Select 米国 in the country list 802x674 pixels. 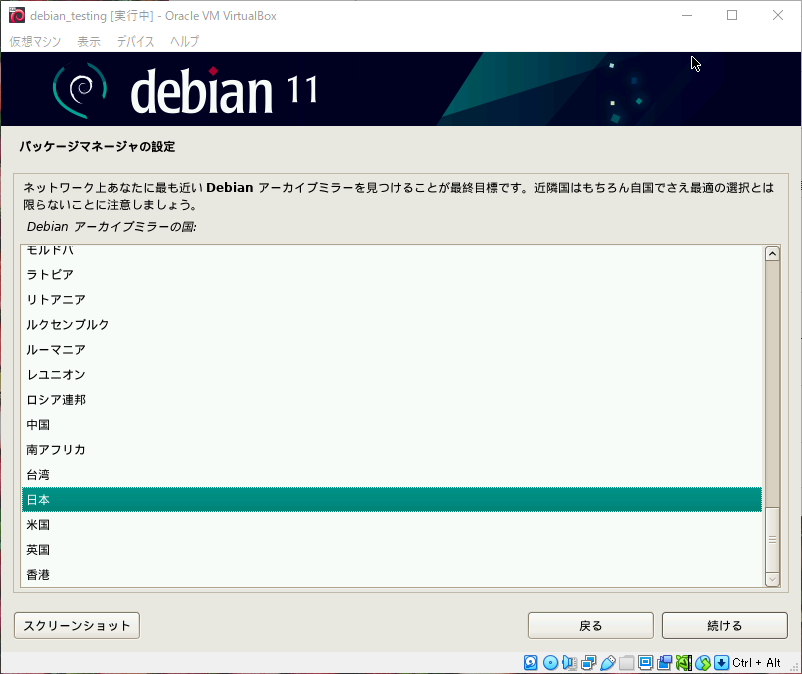[x=392, y=525]
